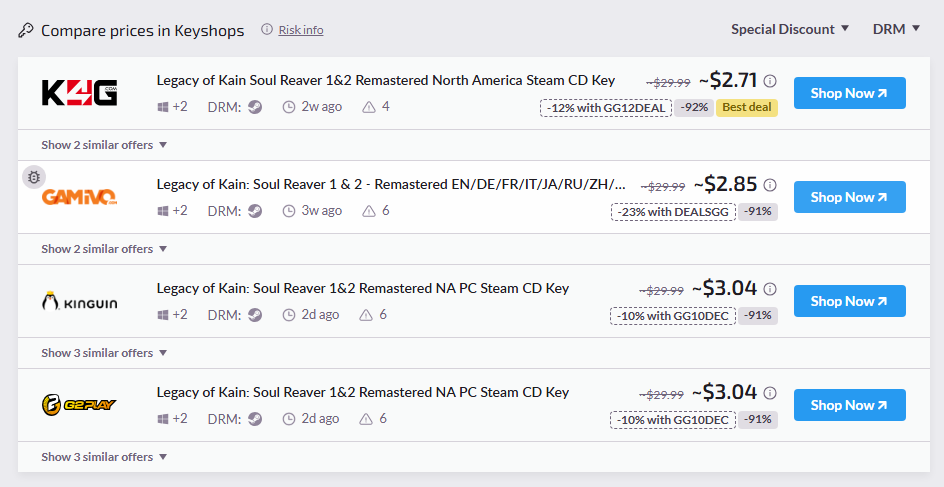This screenshot has width=944, height=487.
Task: Shop Now at Kinguin
Action: click(849, 301)
